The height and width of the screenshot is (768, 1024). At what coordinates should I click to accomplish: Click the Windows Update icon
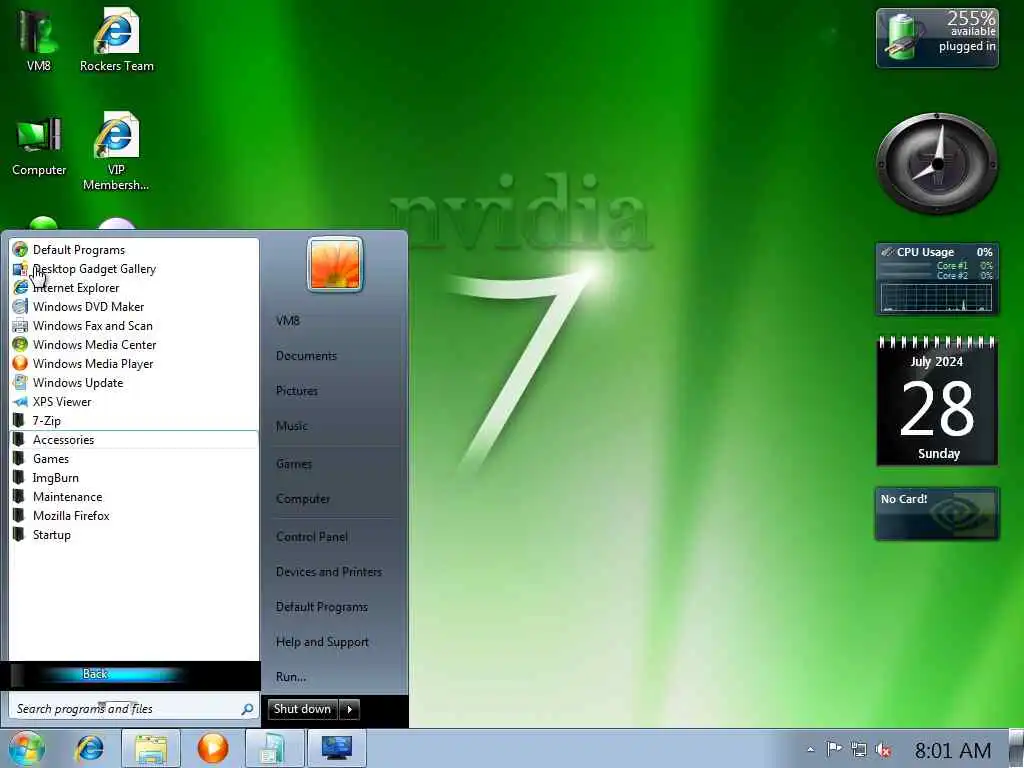(20, 382)
